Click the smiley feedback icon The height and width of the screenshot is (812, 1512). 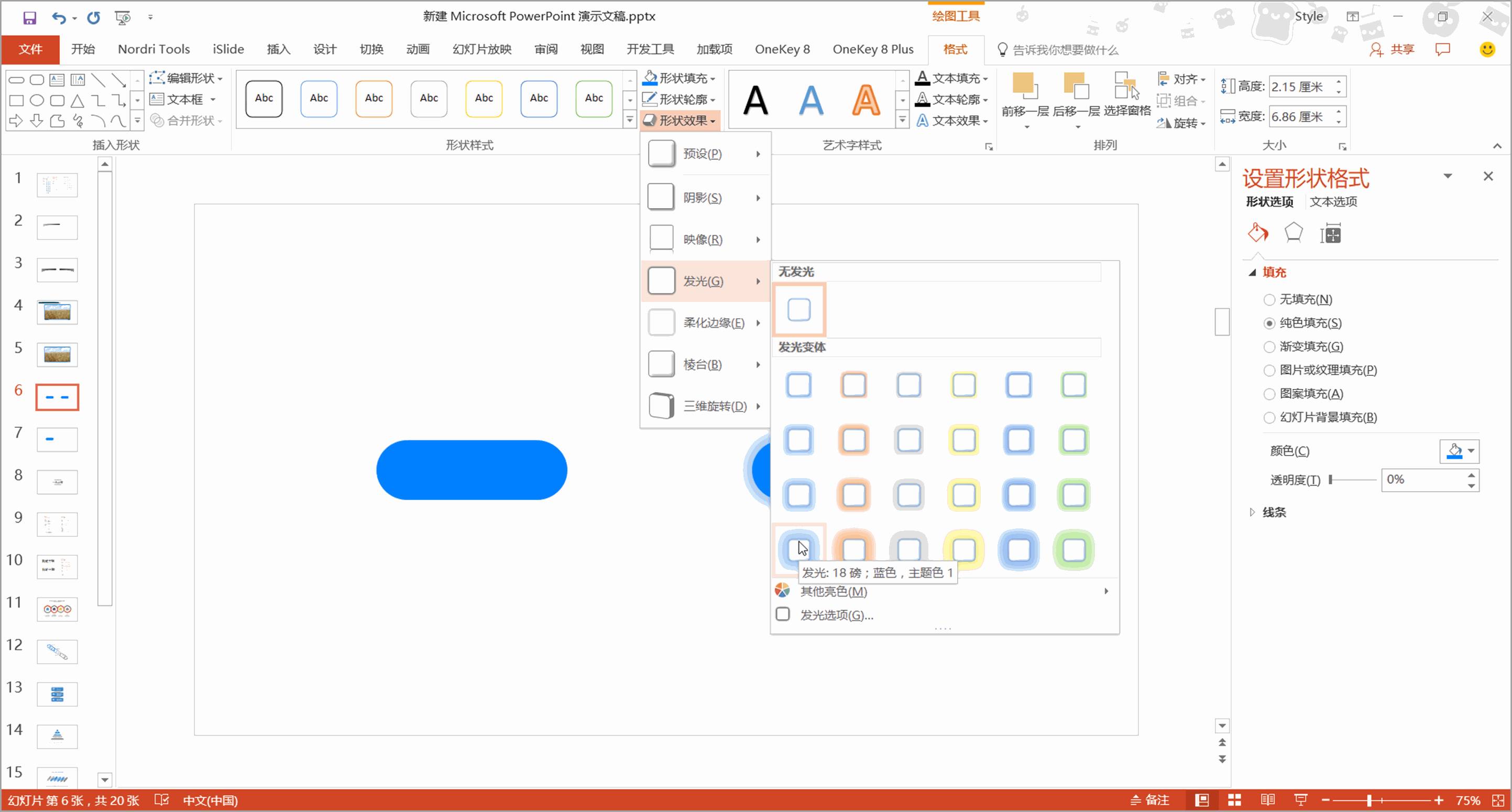click(x=1487, y=49)
